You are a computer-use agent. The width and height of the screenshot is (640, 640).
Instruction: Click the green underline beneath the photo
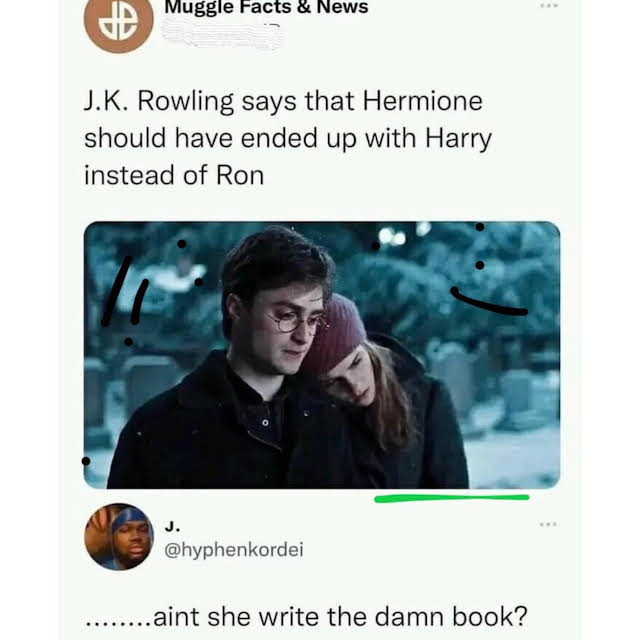[451, 498]
